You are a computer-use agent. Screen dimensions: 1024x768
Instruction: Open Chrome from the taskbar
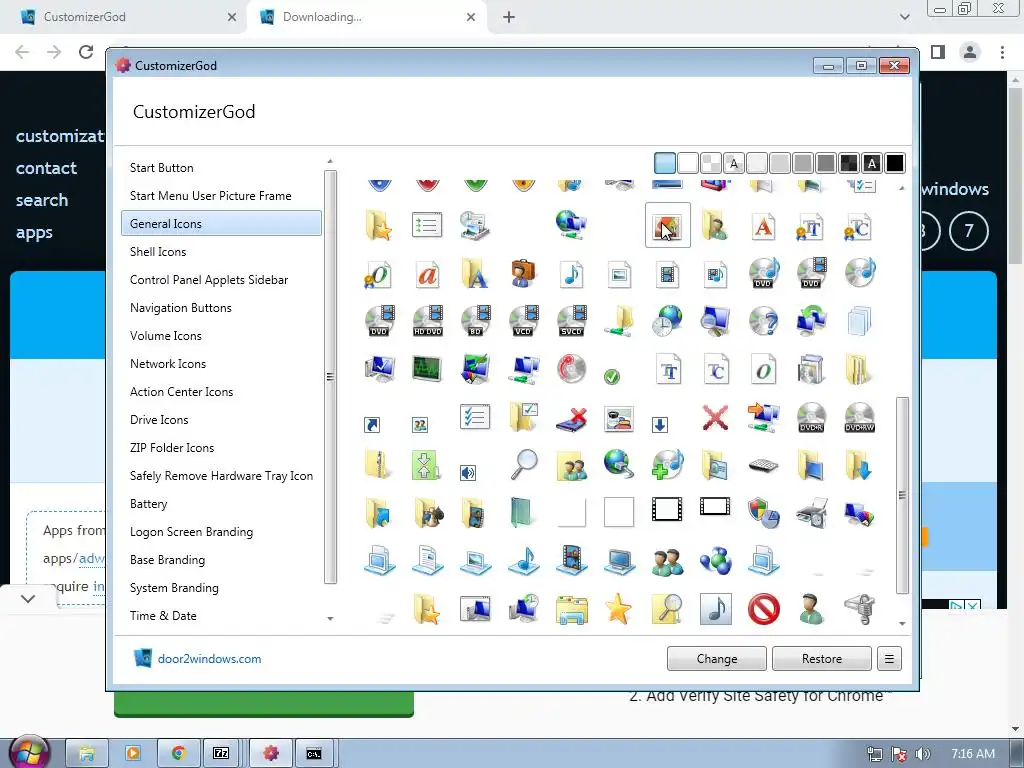(x=178, y=753)
